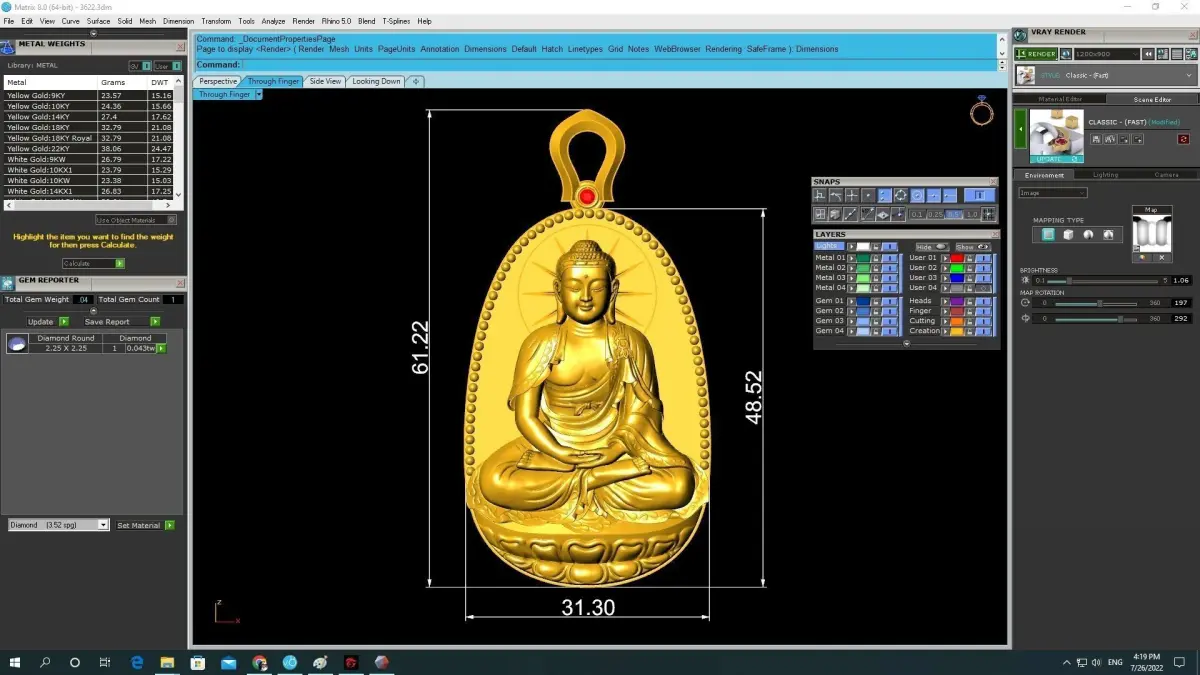Click the red refresh icon beside Classic (Fast)
Screen dimensions: 1200x675
[x=1183, y=139]
